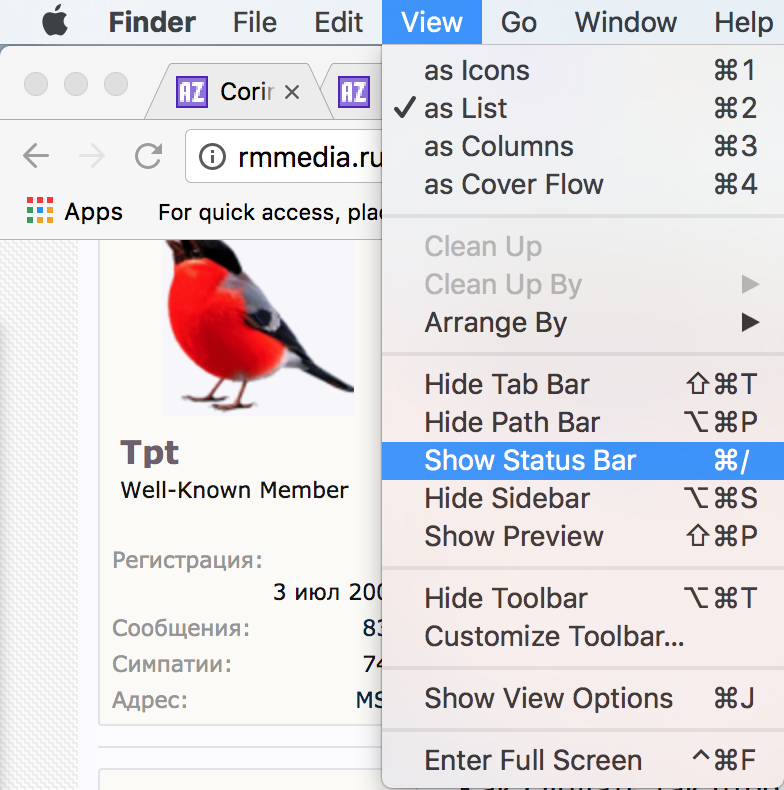Screen dimensions: 784x790
Task: Select the checked as List option
Action: [x=583, y=108]
